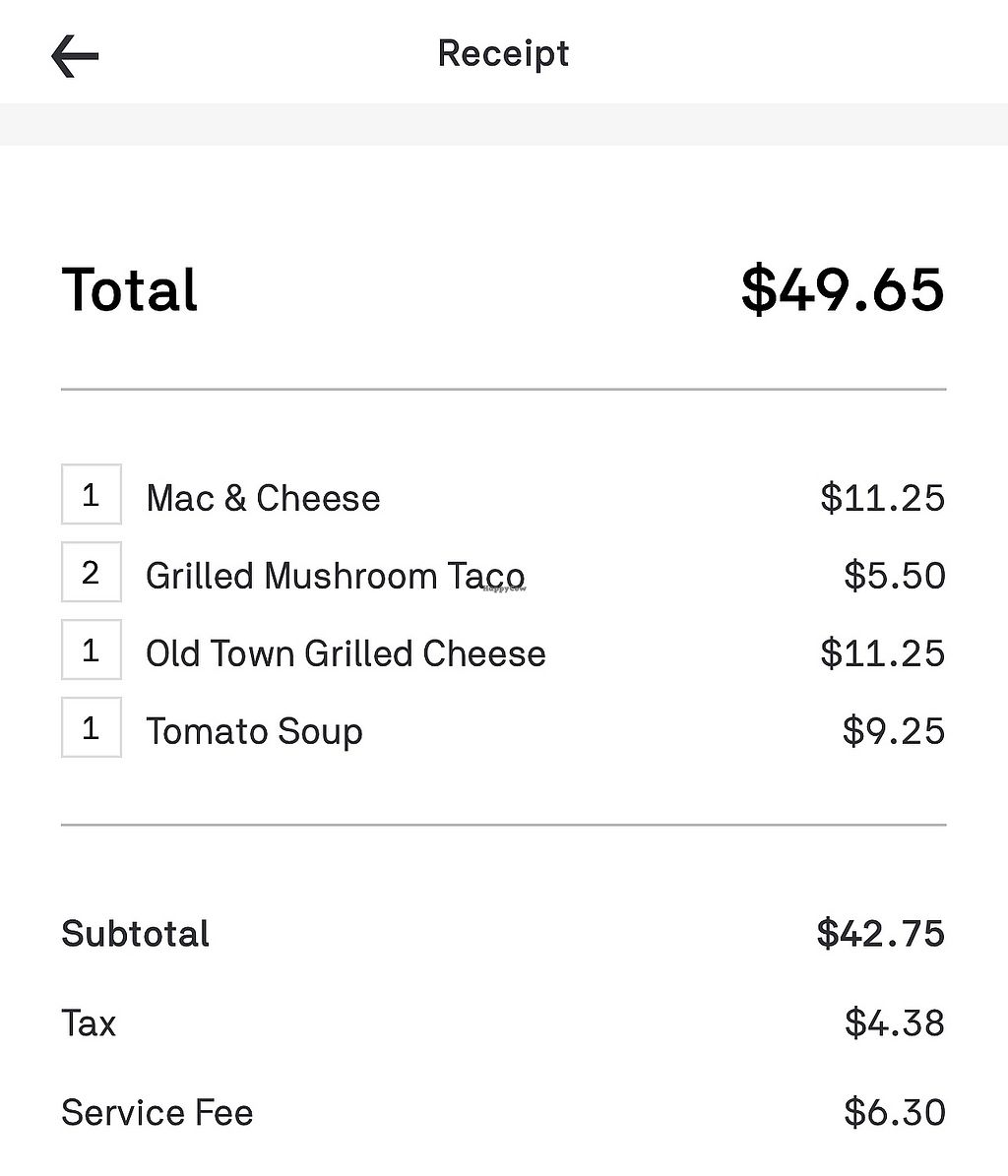1008x1176 pixels.
Task: Click the $6.30 service fee amount
Action: pos(894,1113)
